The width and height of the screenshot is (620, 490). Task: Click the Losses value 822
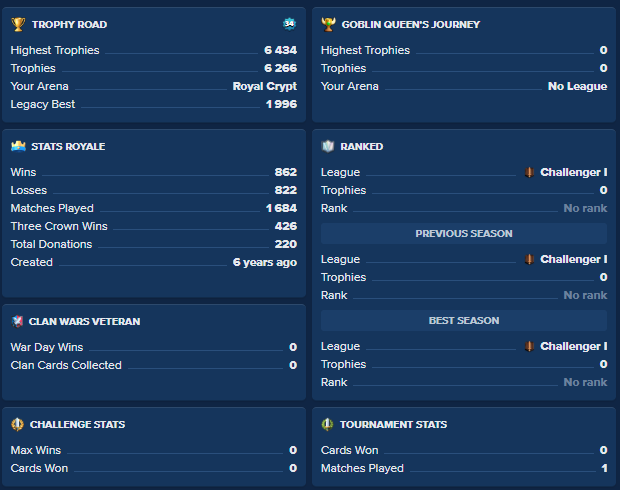click(286, 190)
